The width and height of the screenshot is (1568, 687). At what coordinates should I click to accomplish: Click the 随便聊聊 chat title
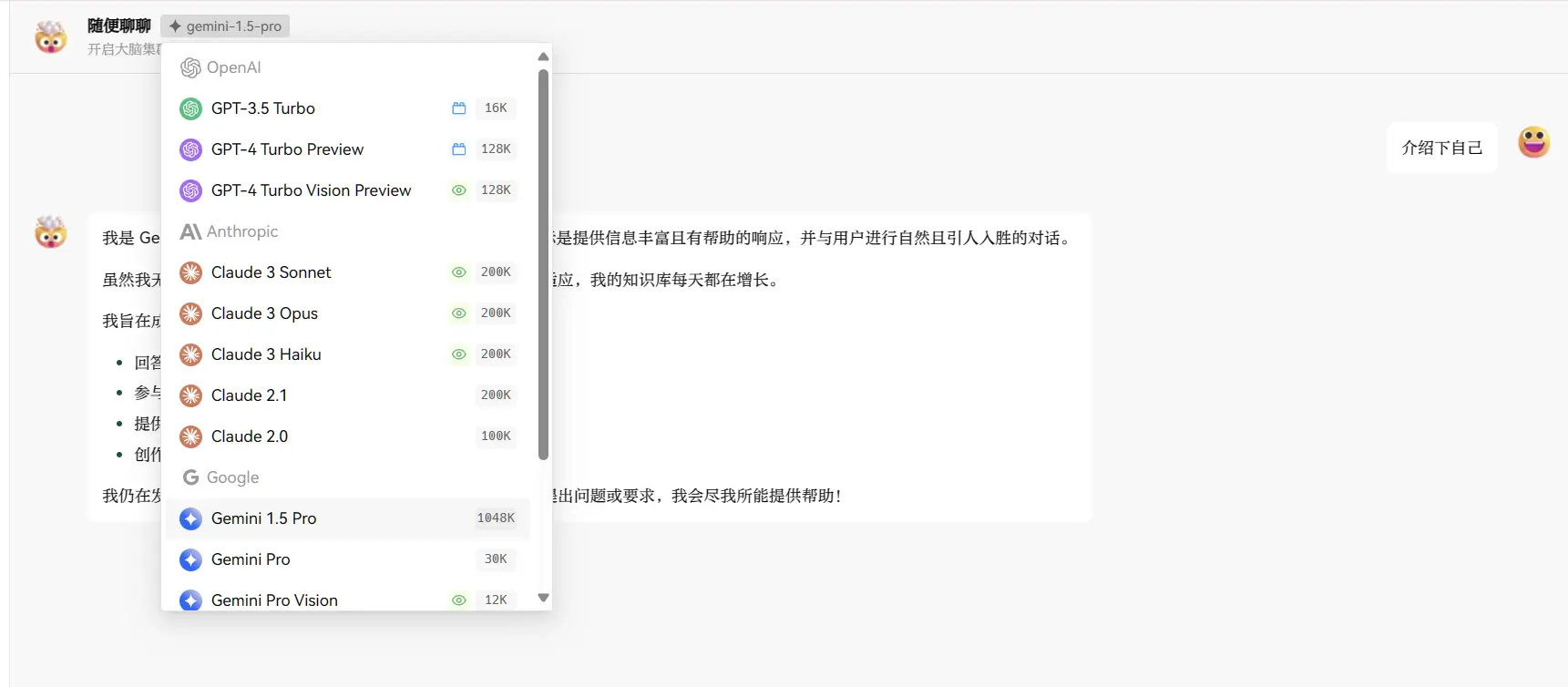pyautogui.click(x=119, y=26)
